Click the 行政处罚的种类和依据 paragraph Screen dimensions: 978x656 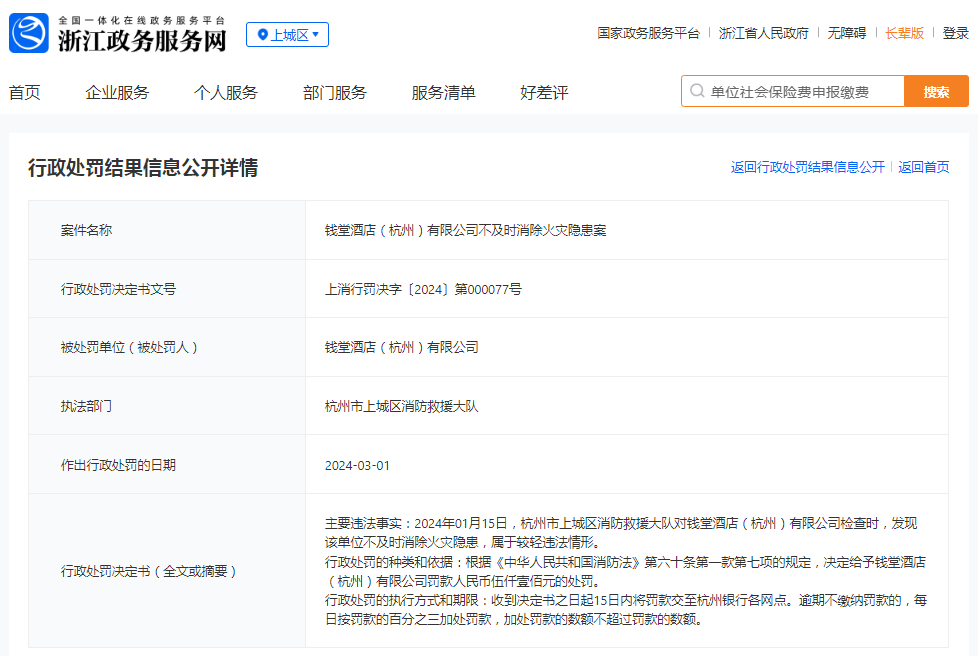[625, 571]
